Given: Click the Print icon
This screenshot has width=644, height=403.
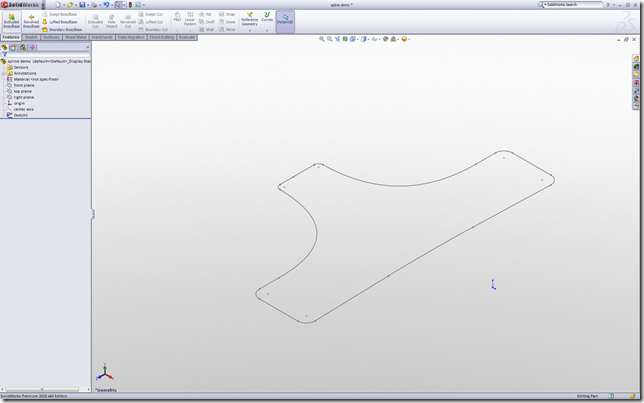Looking at the screenshot, I should click(x=94, y=5).
